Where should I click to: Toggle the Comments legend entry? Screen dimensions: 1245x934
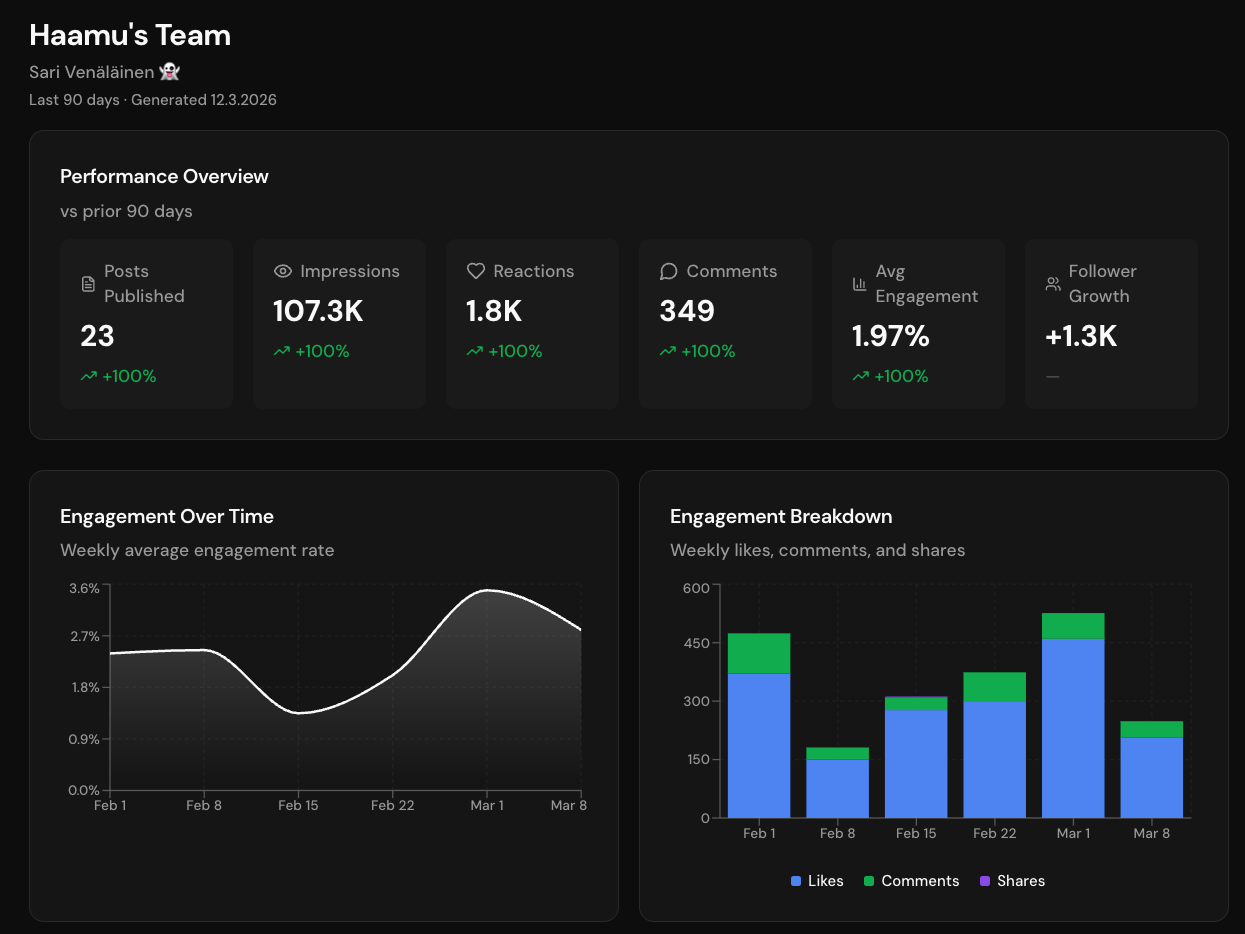tap(910, 881)
